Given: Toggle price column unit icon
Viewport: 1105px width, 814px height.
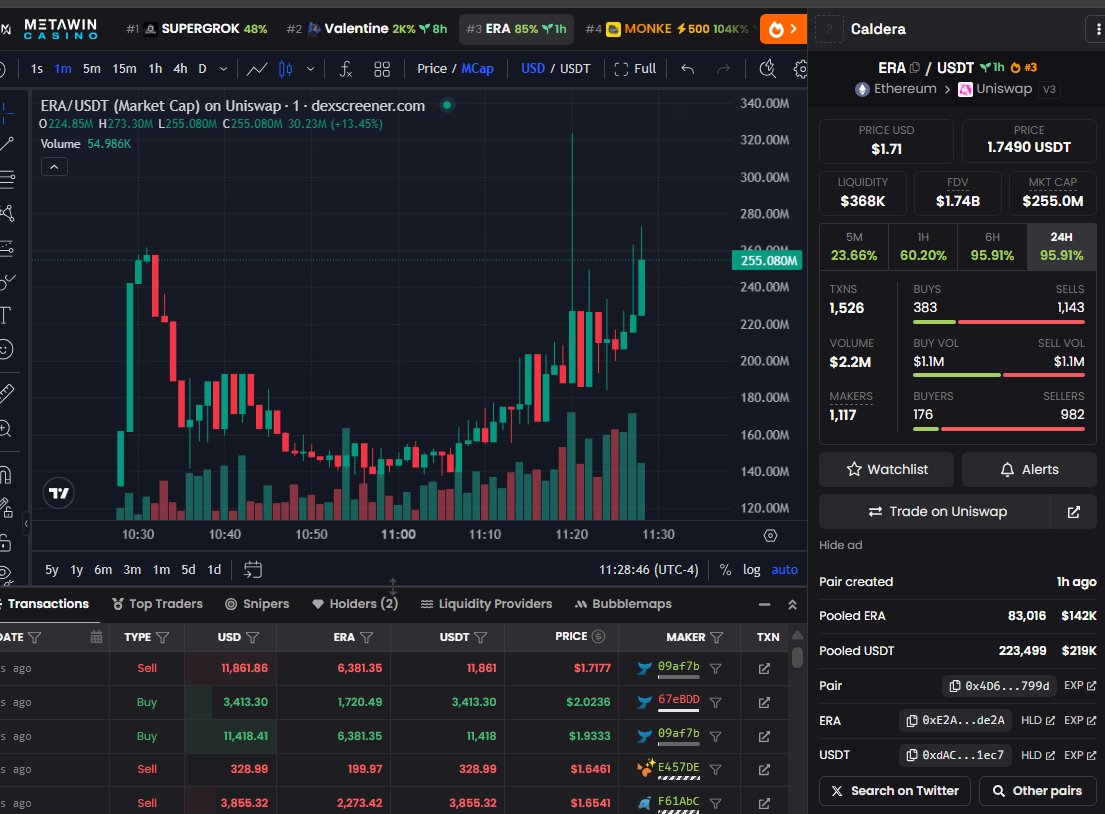Looking at the screenshot, I should pos(598,636).
